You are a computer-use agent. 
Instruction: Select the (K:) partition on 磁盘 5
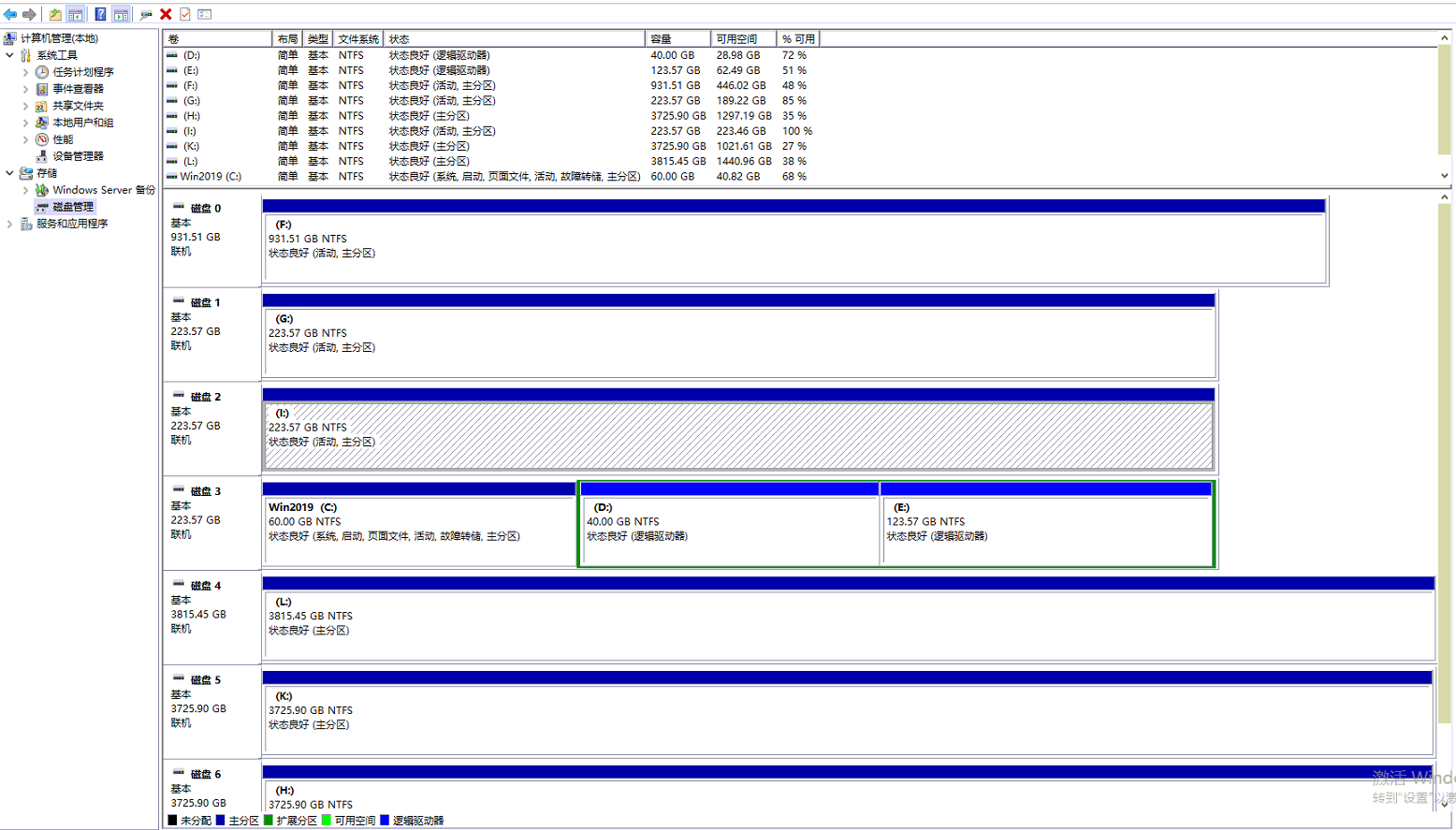[848, 720]
